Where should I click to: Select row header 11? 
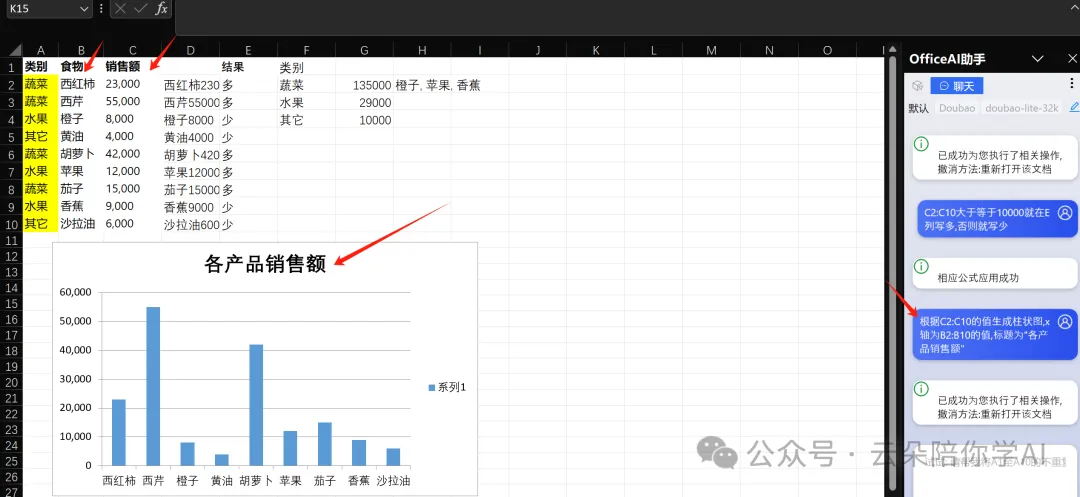point(11,240)
